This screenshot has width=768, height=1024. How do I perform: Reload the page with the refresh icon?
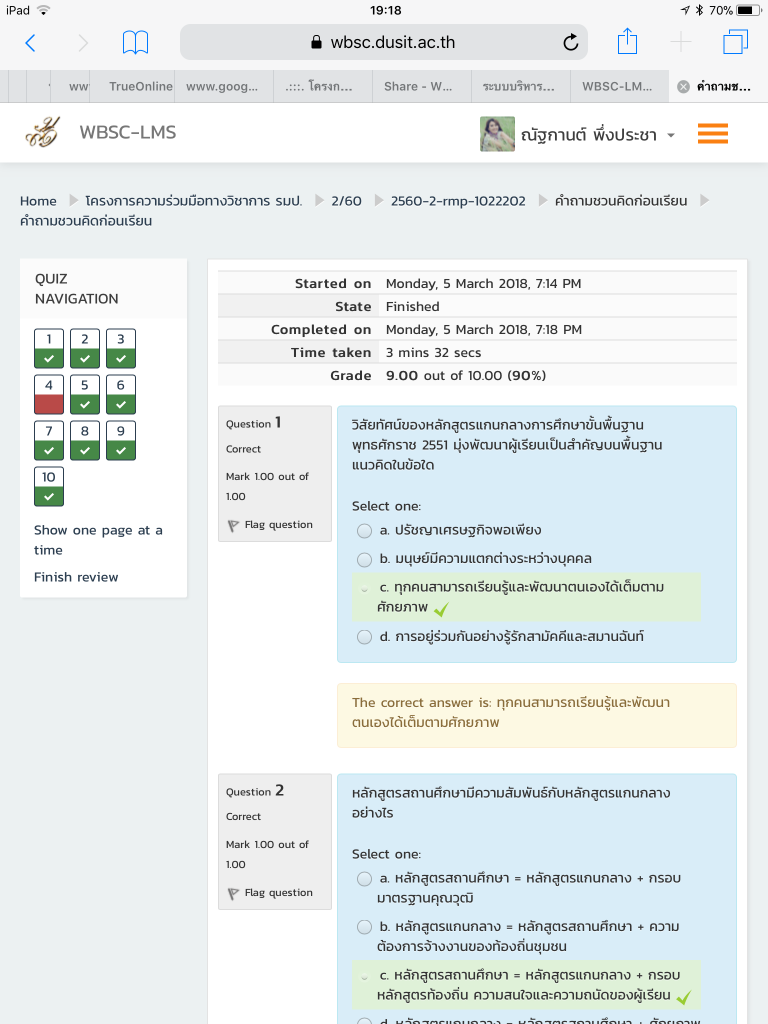[x=570, y=42]
